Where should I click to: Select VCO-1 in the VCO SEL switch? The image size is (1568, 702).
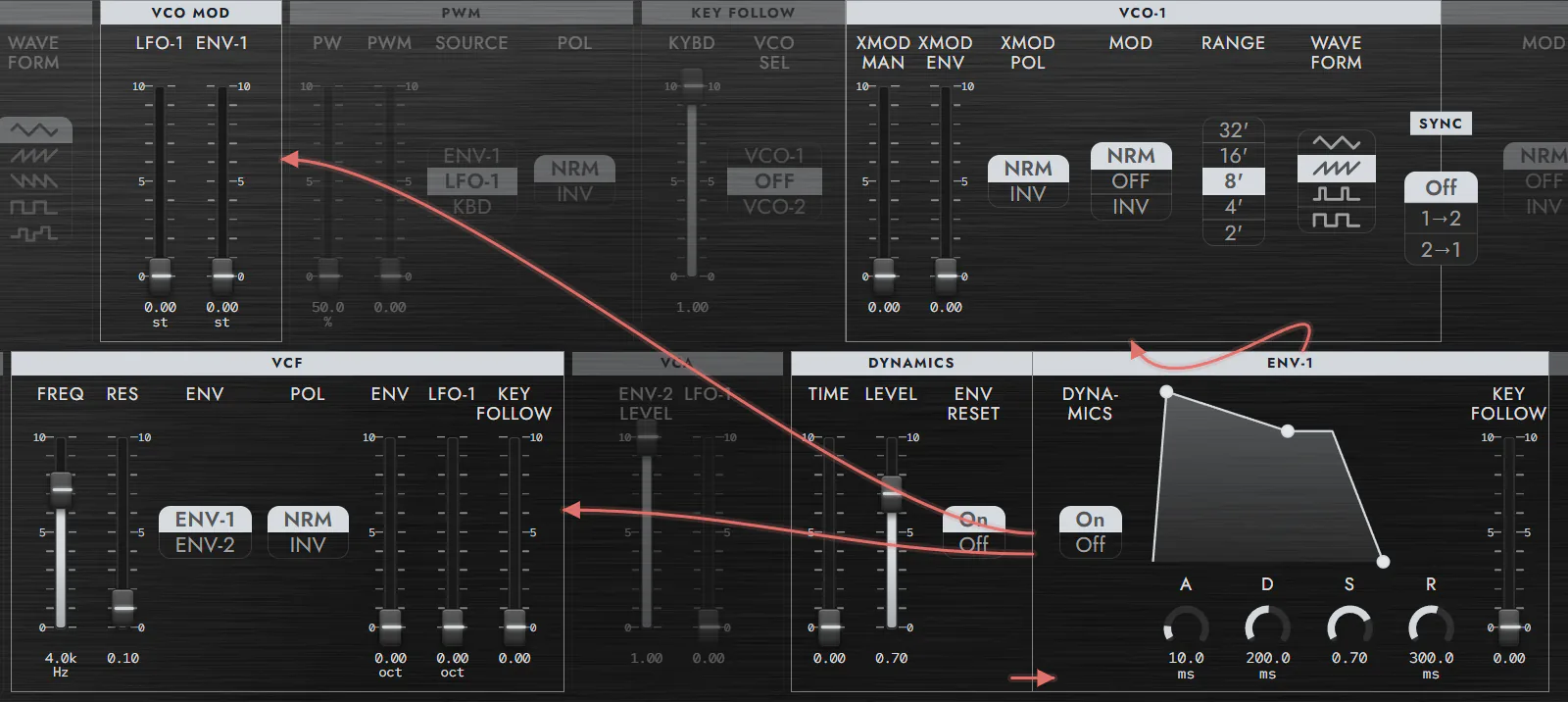[774, 156]
